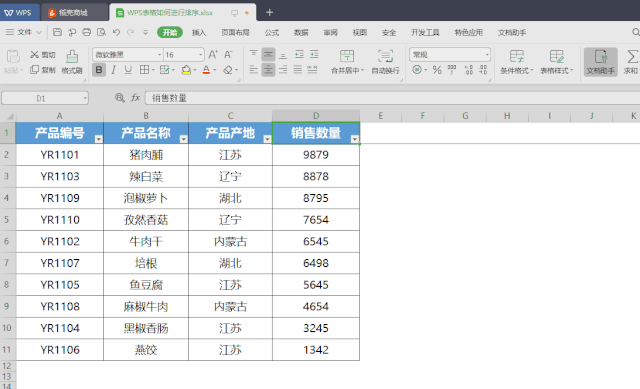Open conditional formatting (条件格式) icon
Viewport: 640px width, 389px height.
click(x=517, y=62)
